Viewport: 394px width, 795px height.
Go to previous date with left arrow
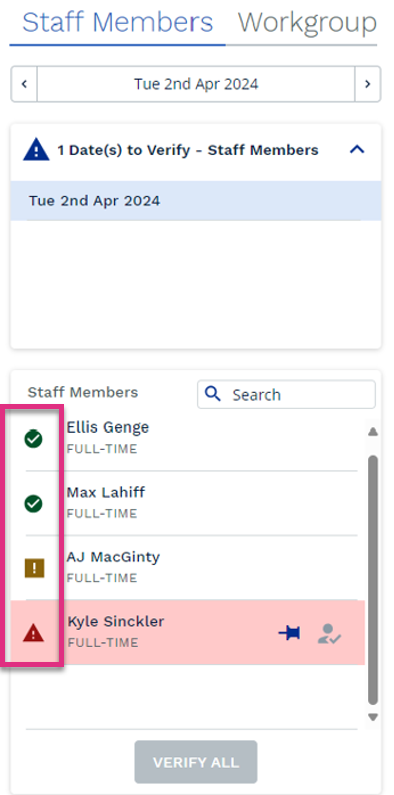(x=24, y=84)
